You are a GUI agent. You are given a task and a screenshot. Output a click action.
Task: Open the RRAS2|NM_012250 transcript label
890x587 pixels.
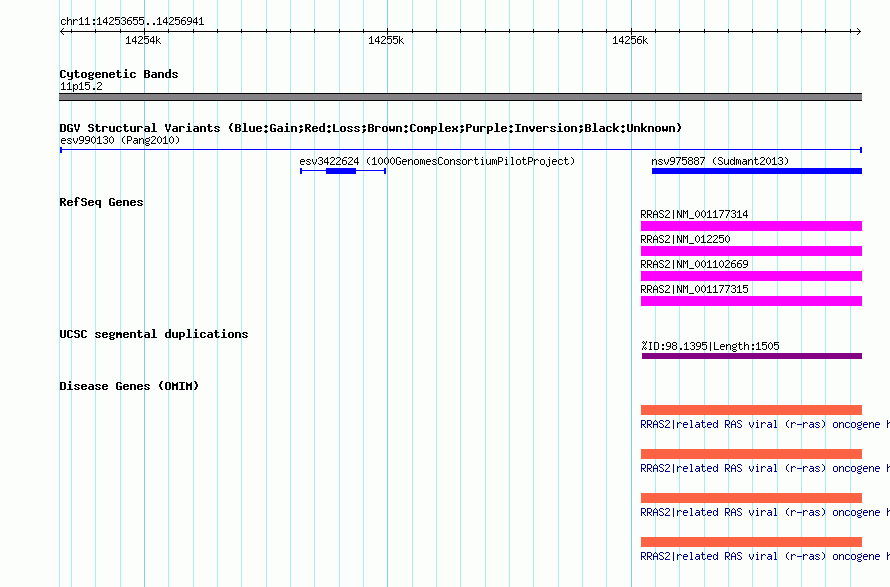685,239
